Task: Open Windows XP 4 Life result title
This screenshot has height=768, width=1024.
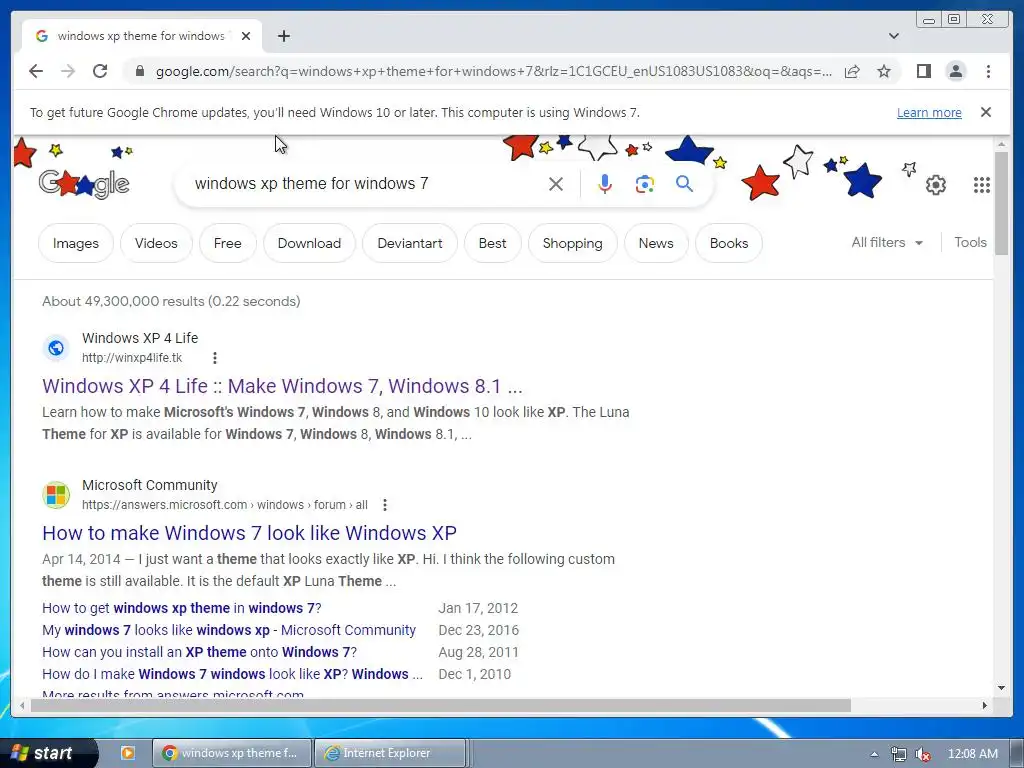Action: (282, 386)
